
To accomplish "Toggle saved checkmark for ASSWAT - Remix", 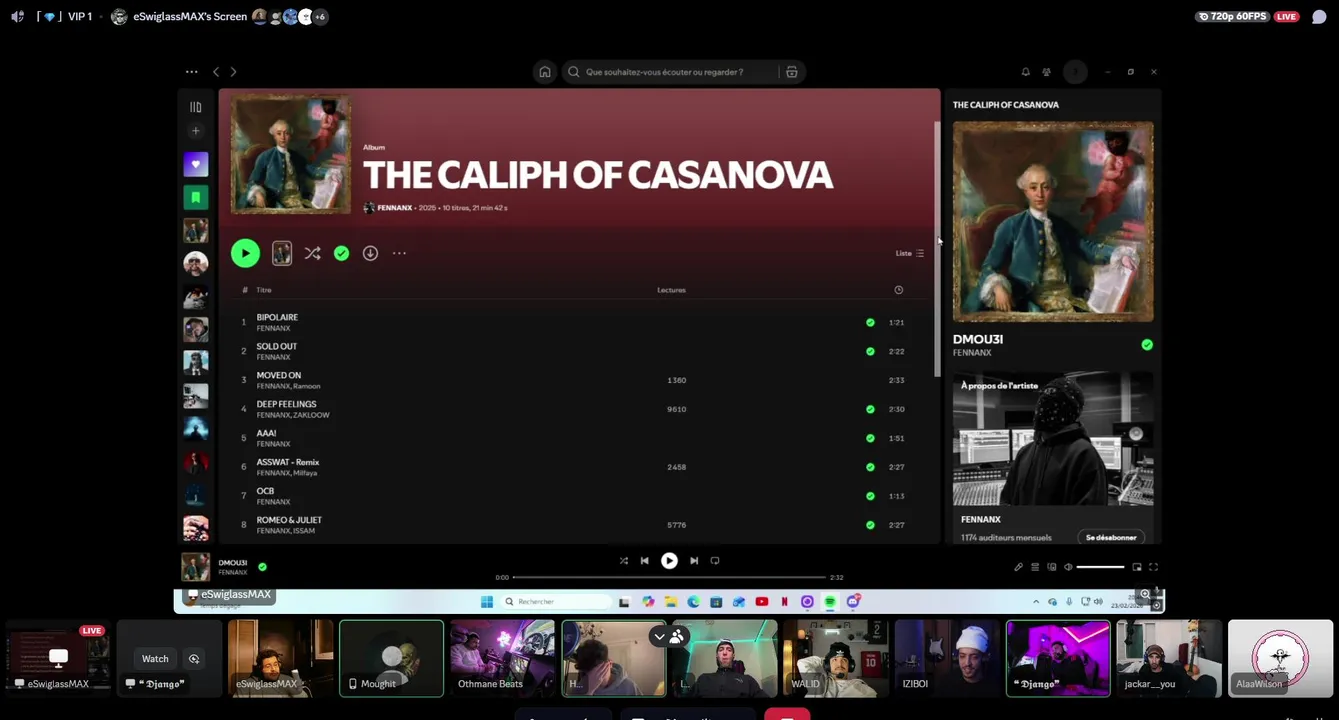I will (870, 467).
